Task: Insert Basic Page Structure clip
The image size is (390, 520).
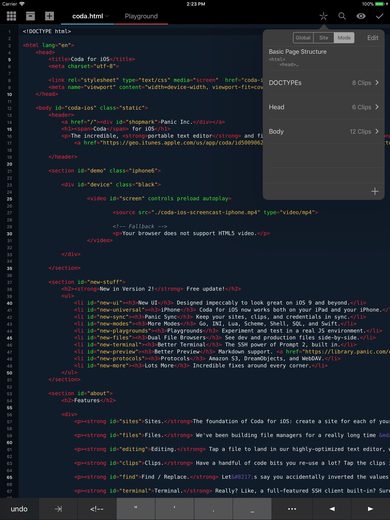Action: [324, 58]
